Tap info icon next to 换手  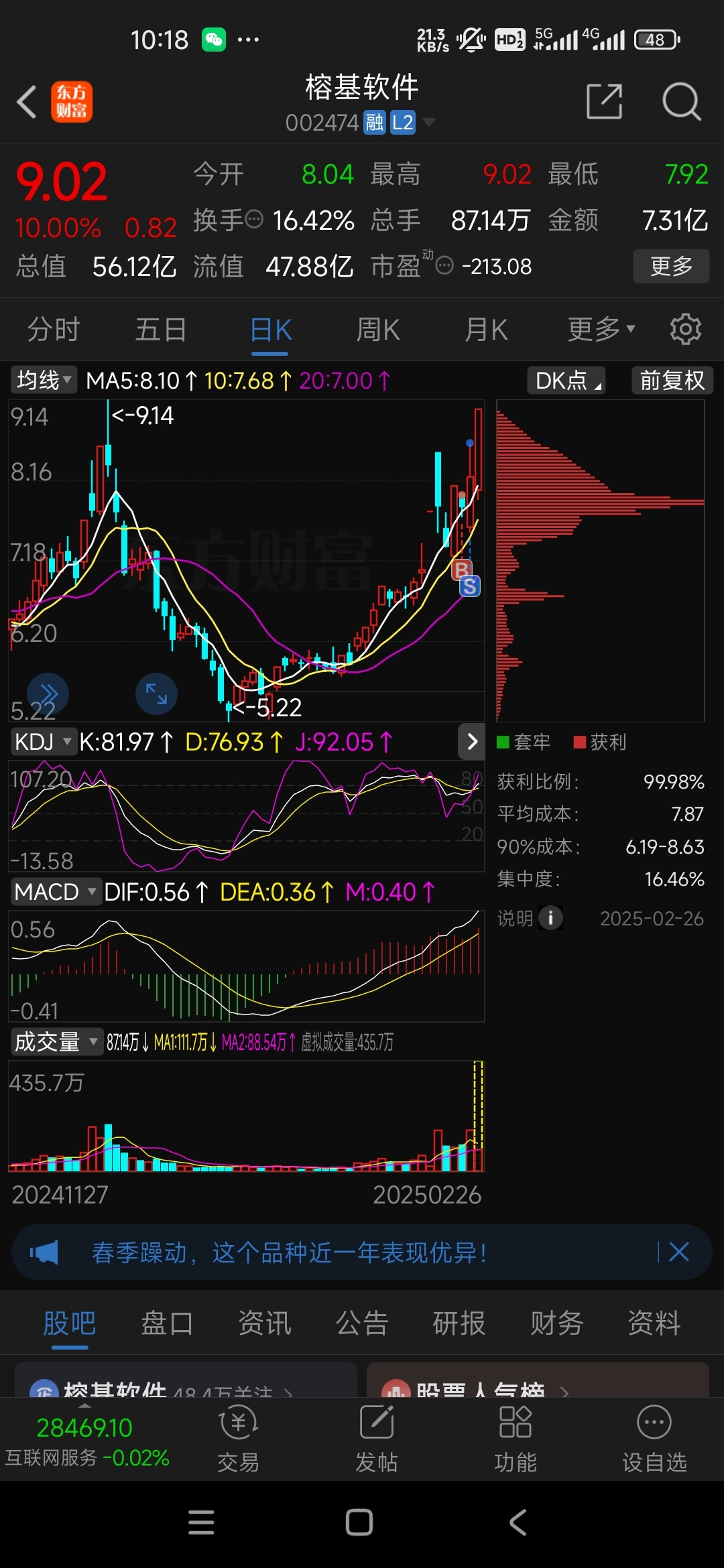coord(254,219)
